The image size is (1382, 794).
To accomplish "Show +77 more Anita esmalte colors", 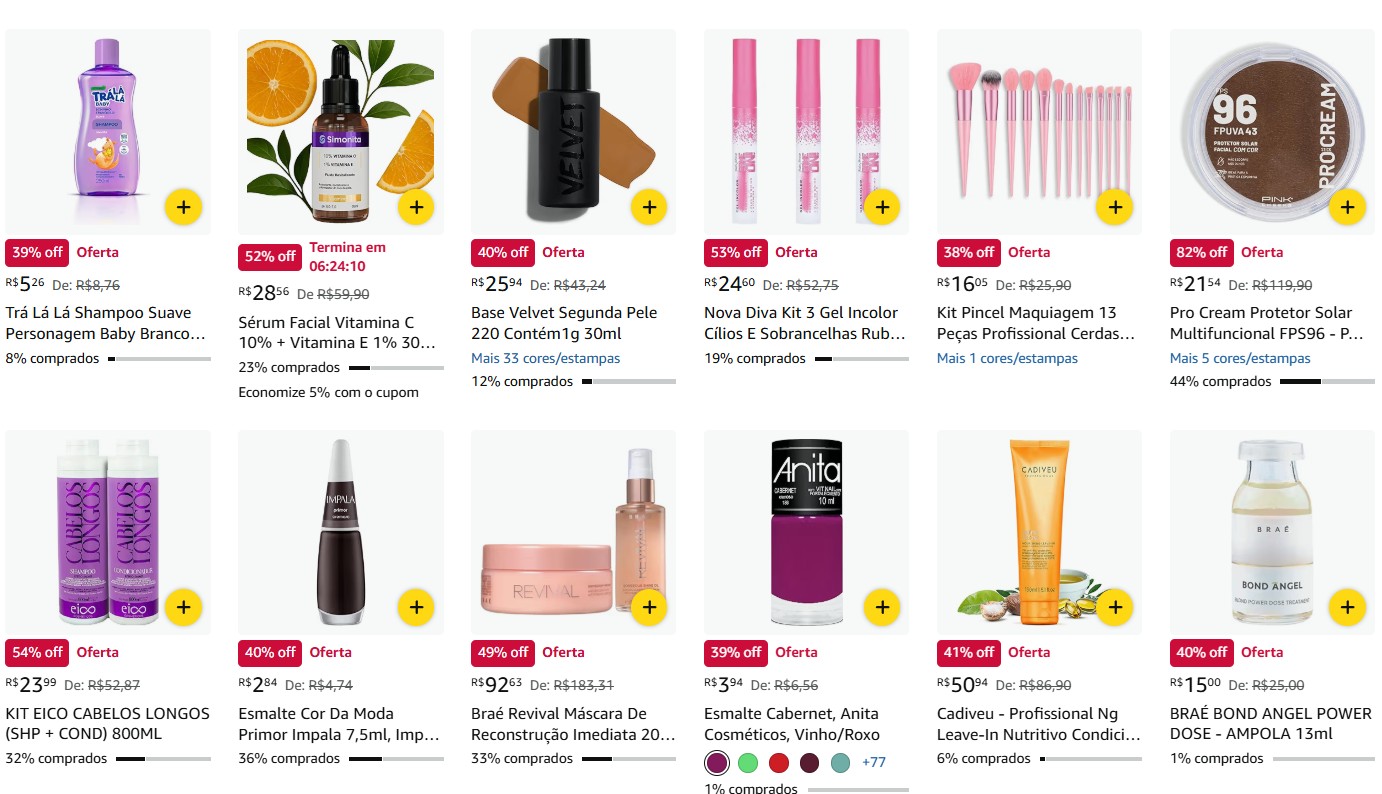I will pos(874,763).
